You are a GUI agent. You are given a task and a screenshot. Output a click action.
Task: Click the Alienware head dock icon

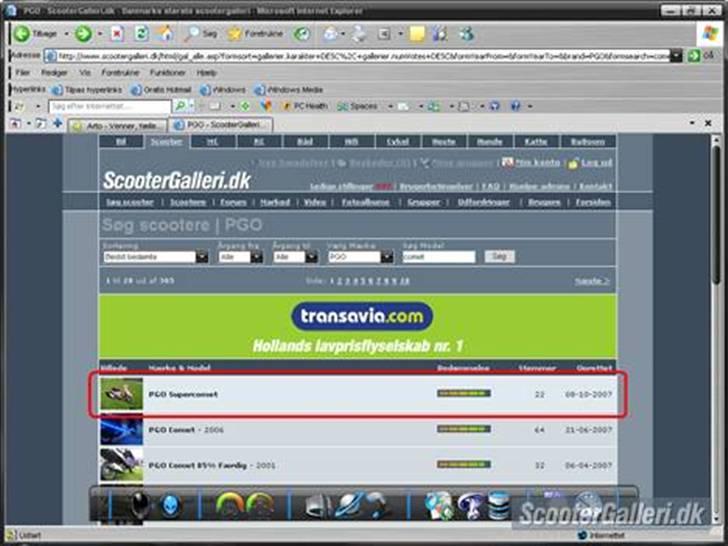[x=142, y=506]
